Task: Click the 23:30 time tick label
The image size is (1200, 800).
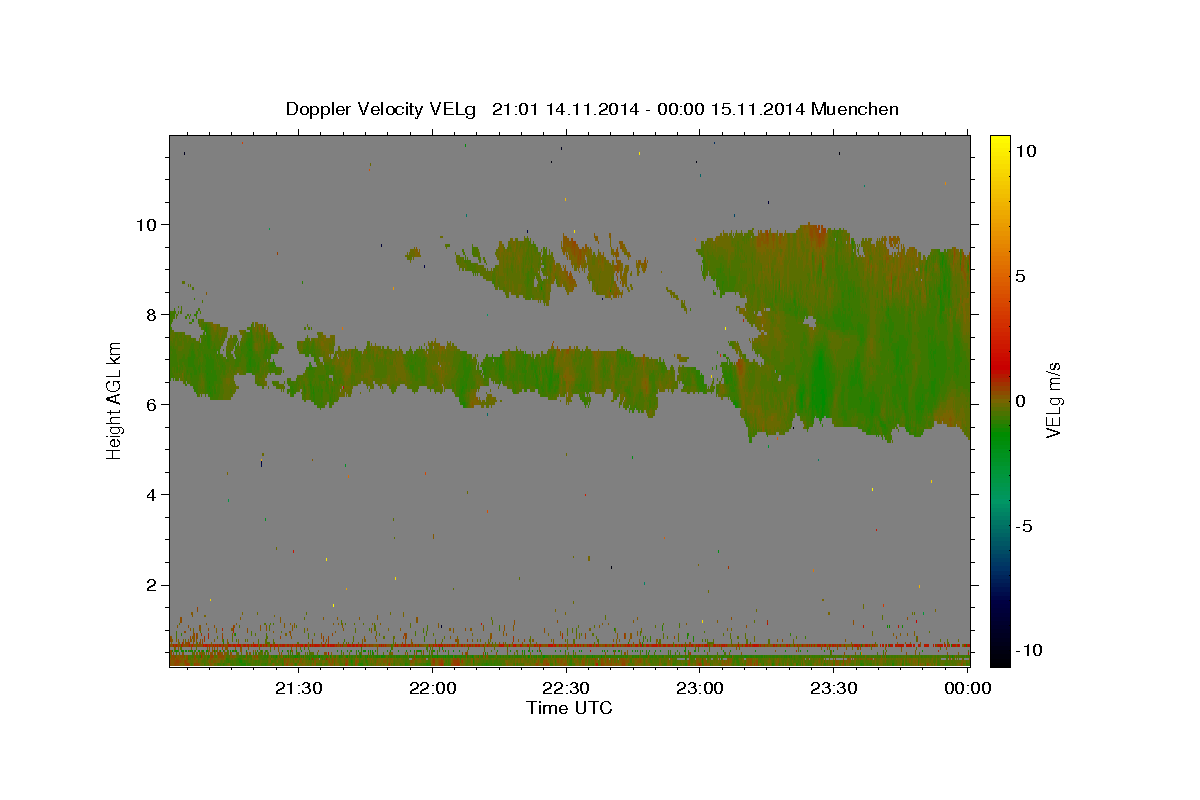Action: click(x=833, y=688)
